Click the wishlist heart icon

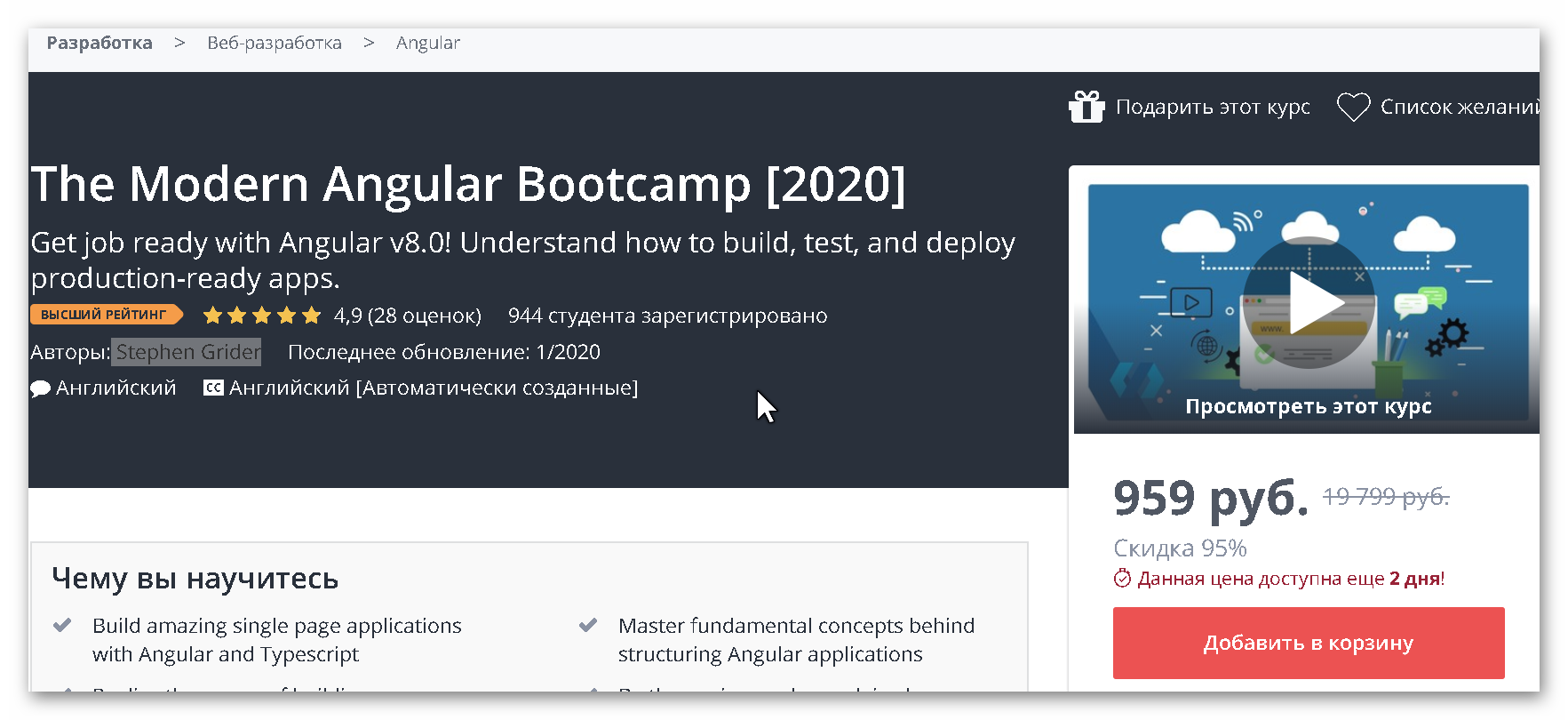click(x=1354, y=107)
